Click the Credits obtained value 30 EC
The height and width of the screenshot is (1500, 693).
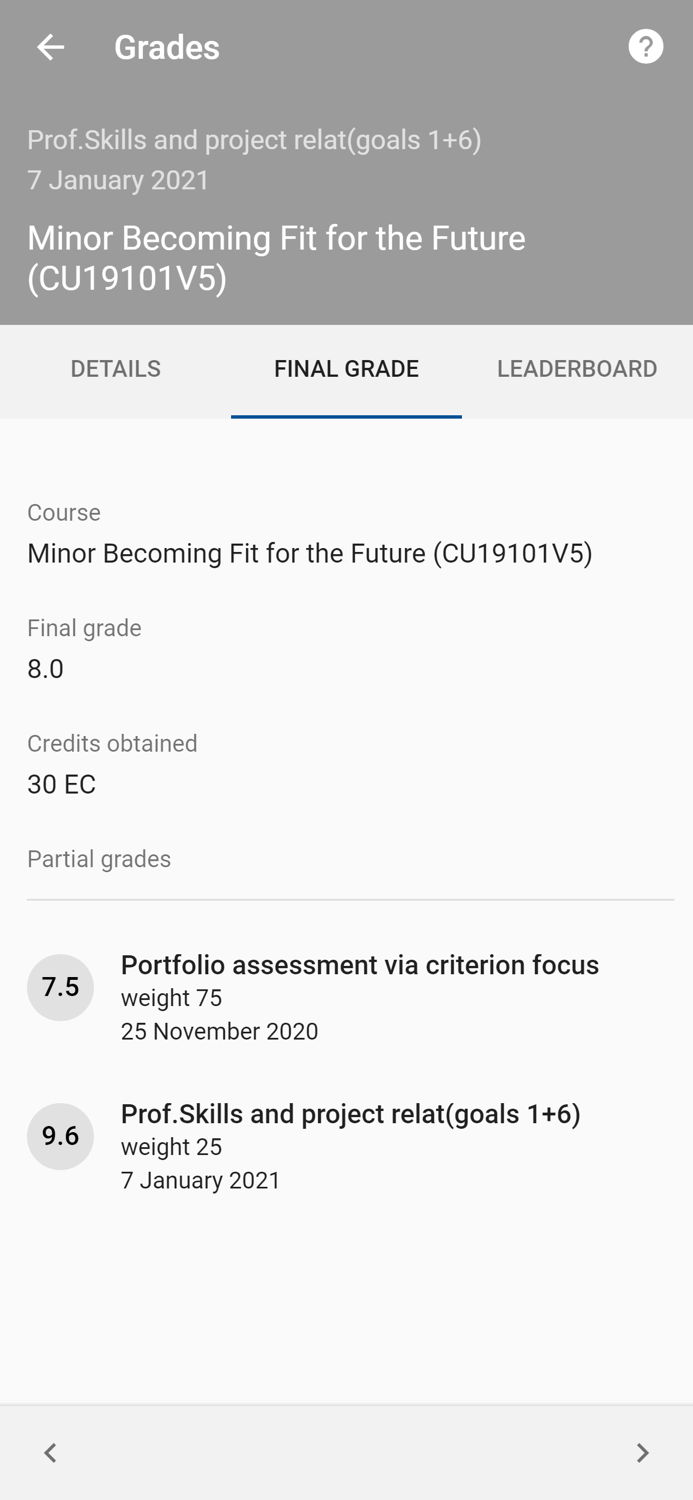[x=62, y=784]
